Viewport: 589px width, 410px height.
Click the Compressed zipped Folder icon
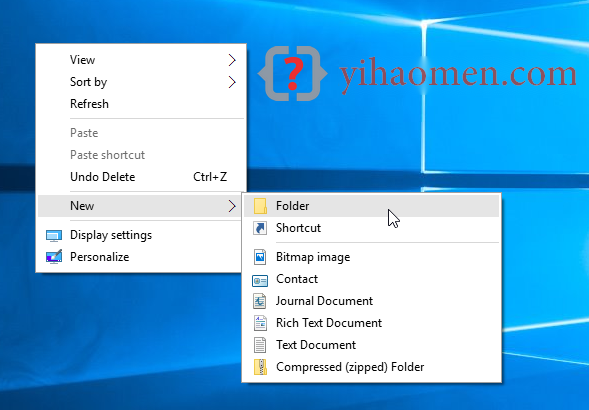pos(260,367)
